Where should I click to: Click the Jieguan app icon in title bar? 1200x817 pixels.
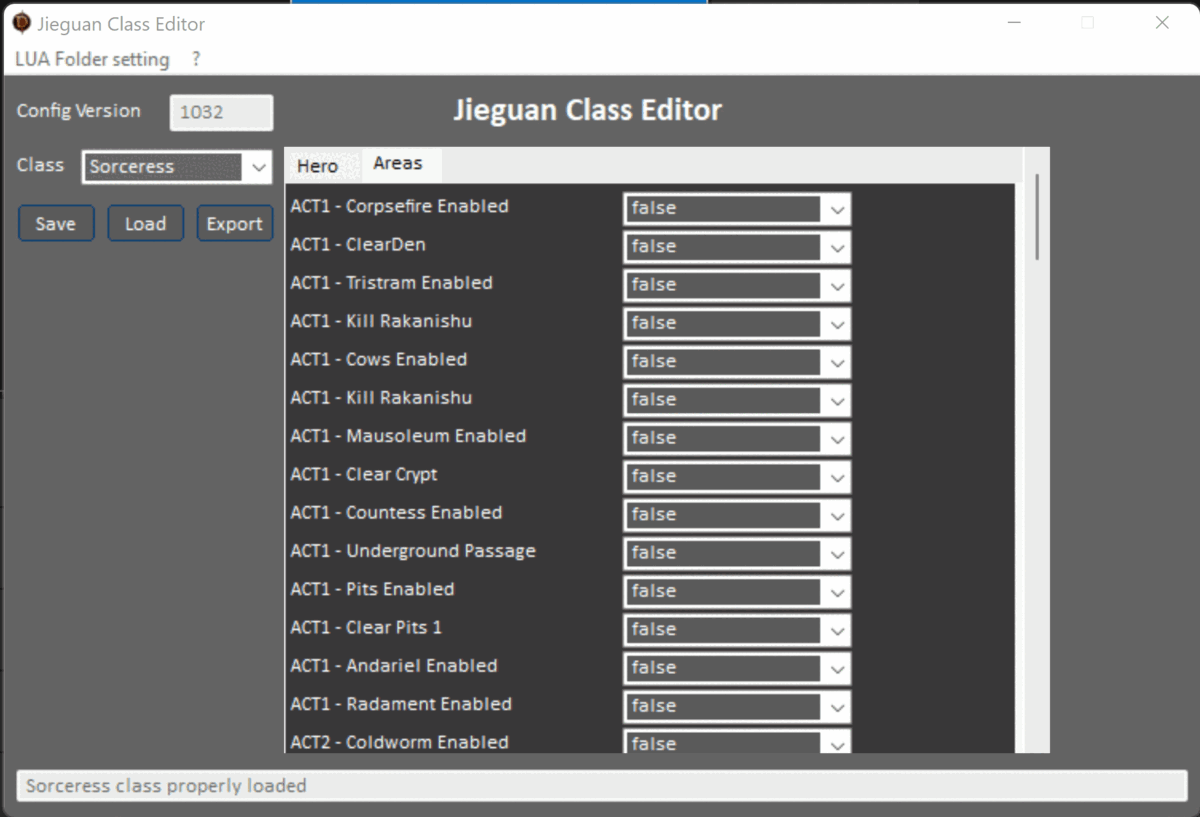[x=21, y=23]
